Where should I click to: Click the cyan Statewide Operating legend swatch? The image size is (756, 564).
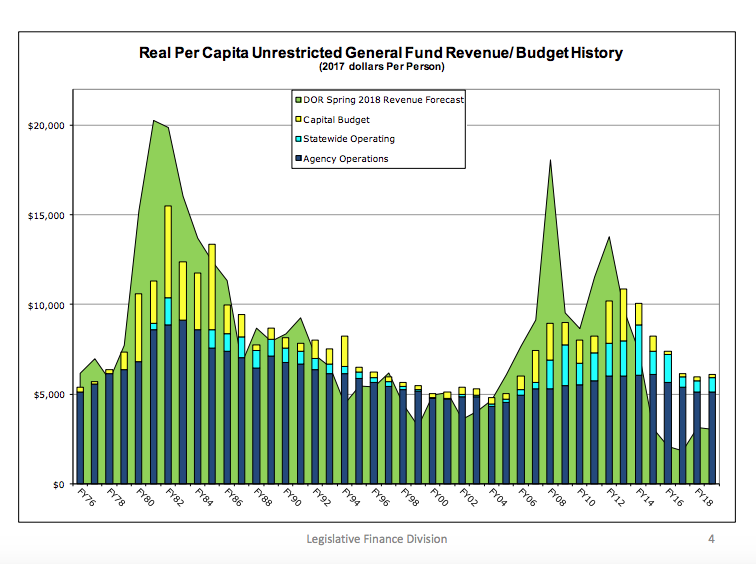pyautogui.click(x=298, y=139)
